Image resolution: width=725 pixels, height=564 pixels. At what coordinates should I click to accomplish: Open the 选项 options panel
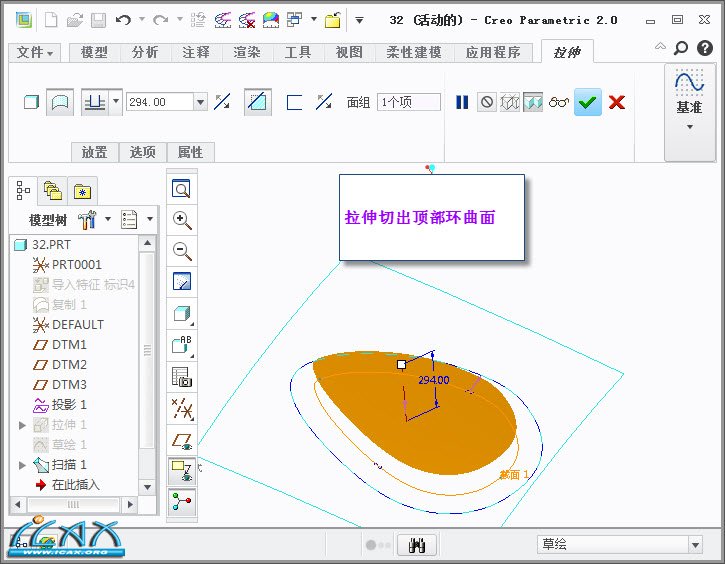click(143, 152)
